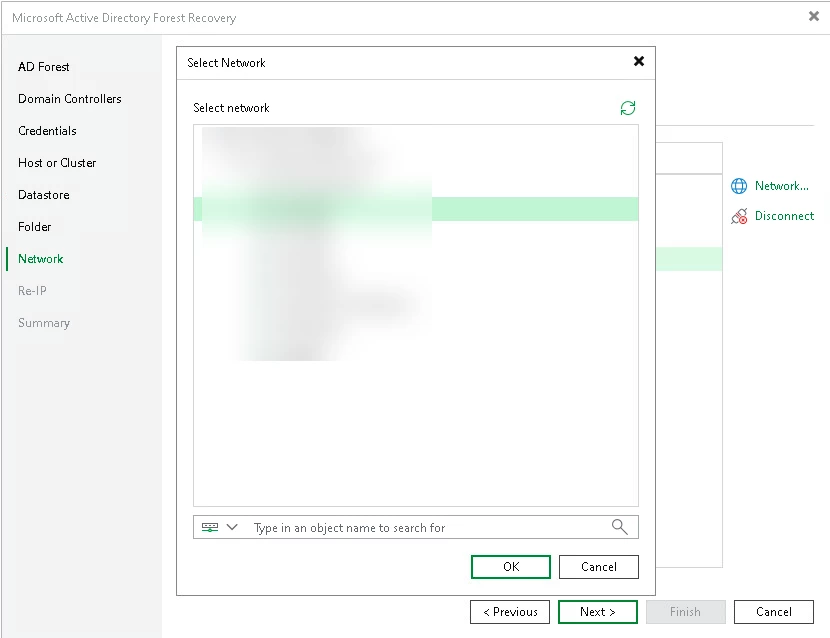The height and width of the screenshot is (638, 830).
Task: Open the object type filter dropdown
Action: (x=232, y=527)
